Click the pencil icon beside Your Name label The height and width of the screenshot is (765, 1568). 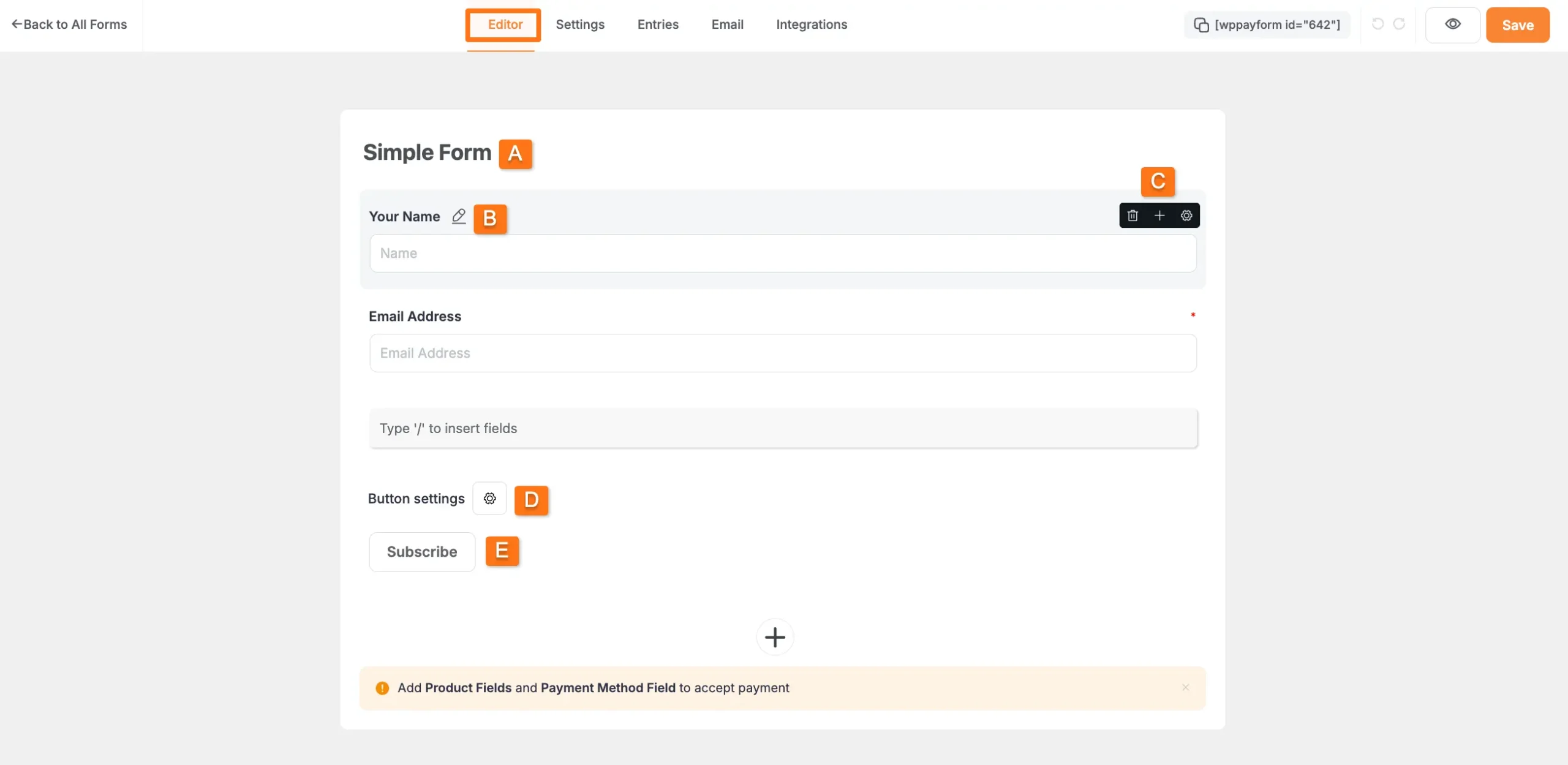click(458, 217)
